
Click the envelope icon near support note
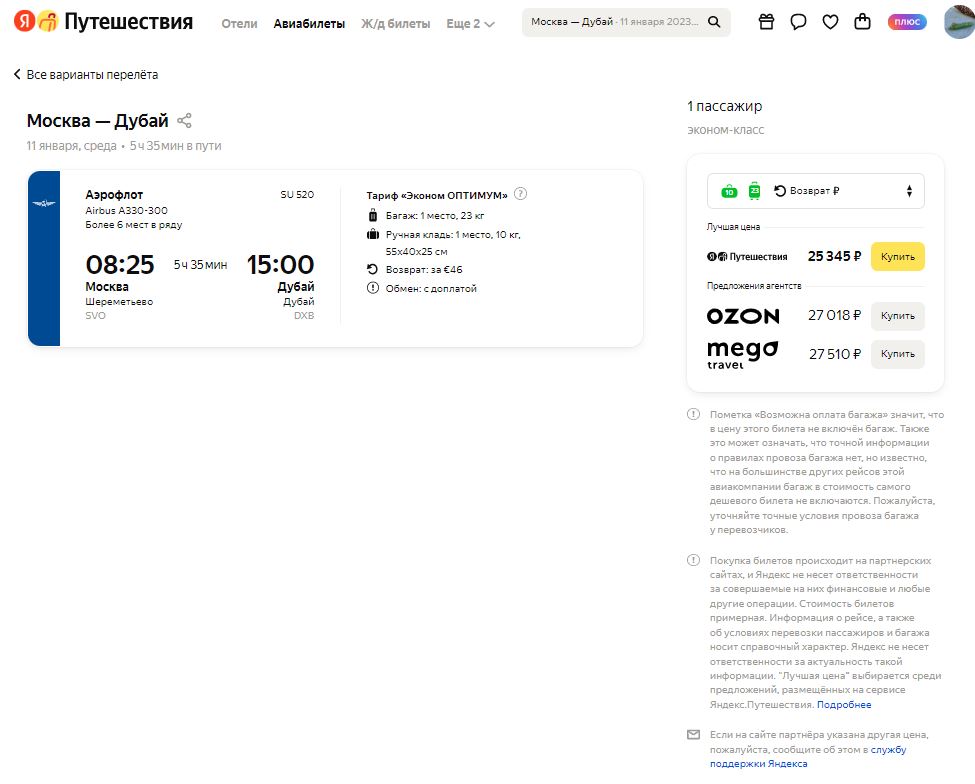pos(693,735)
